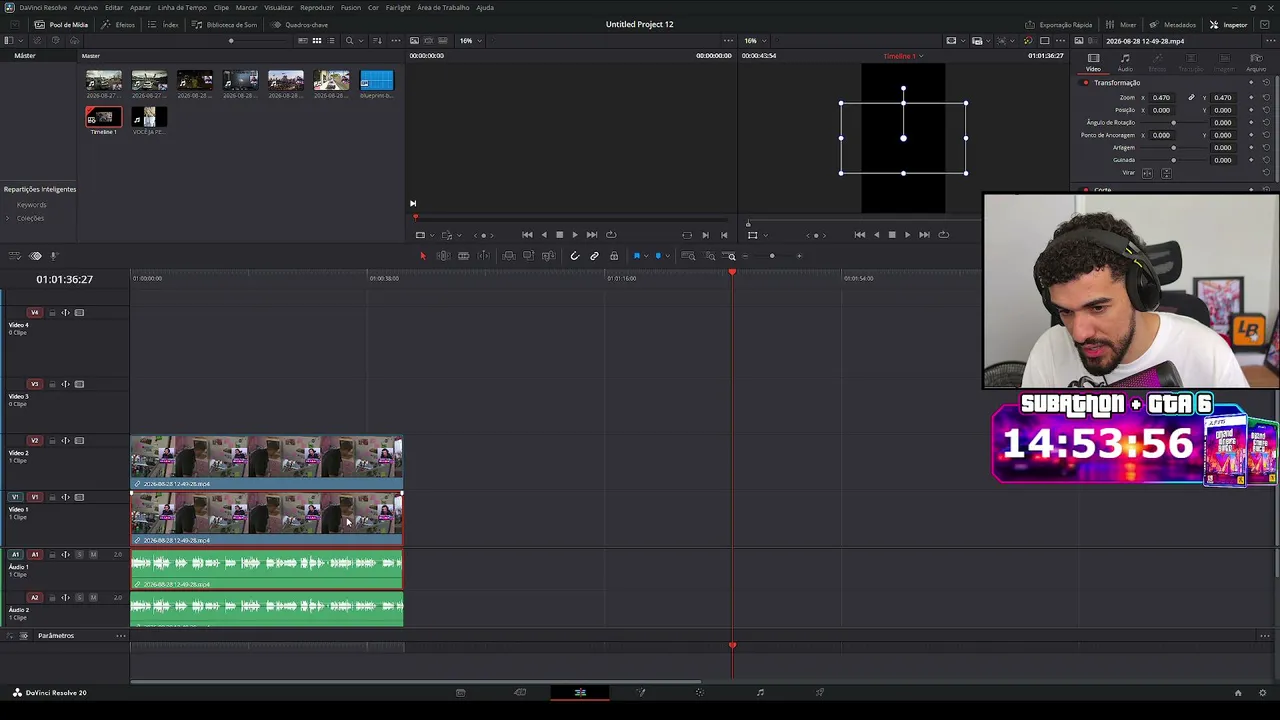Expand the media pool search options dropdown
The height and width of the screenshot is (720, 1280).
(x=362, y=41)
